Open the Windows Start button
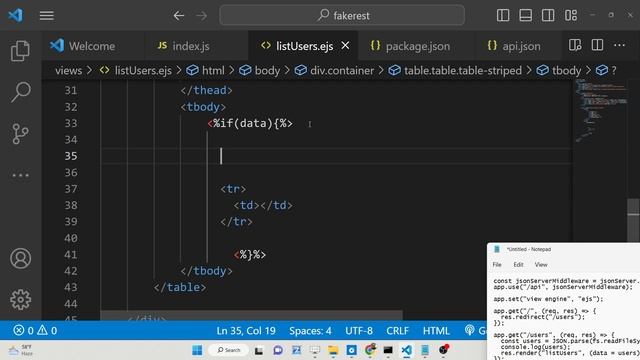 coord(197,350)
